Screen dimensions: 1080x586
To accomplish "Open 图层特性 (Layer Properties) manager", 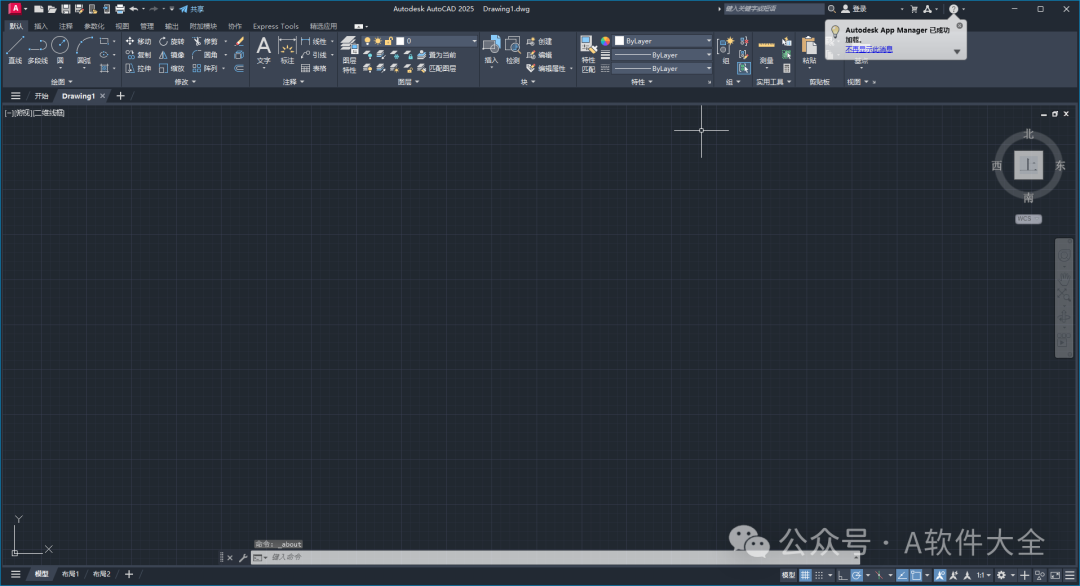I will (349, 54).
